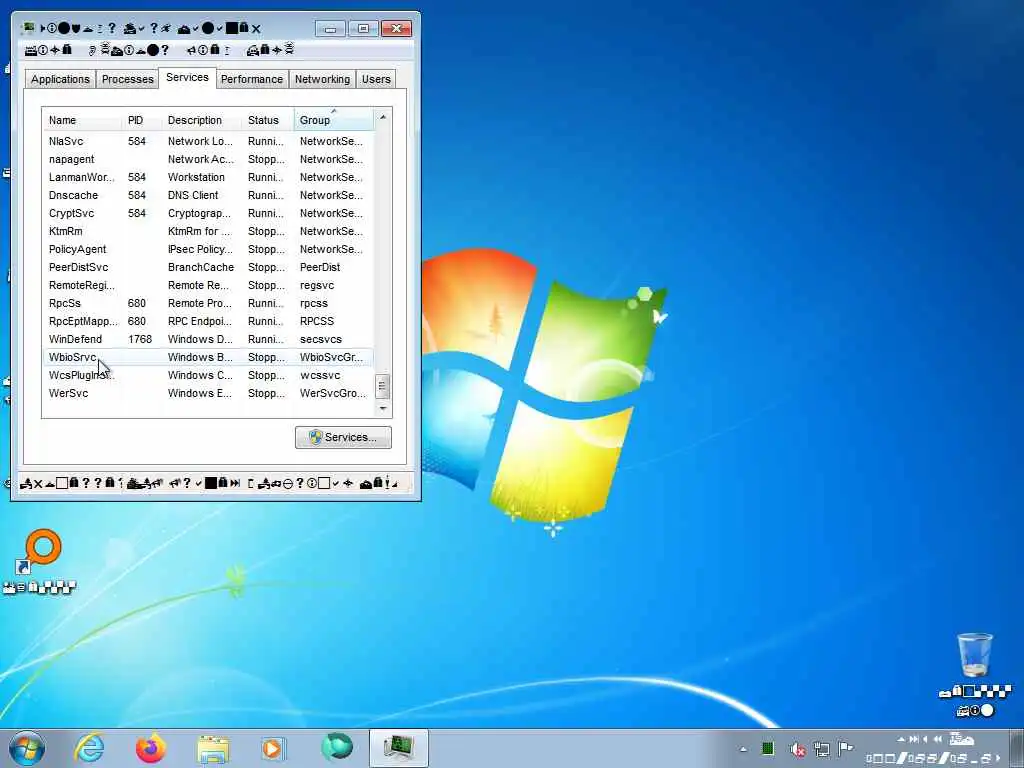Image resolution: width=1024 pixels, height=768 pixels.
Task: Click the Services... button
Action: [344, 438]
